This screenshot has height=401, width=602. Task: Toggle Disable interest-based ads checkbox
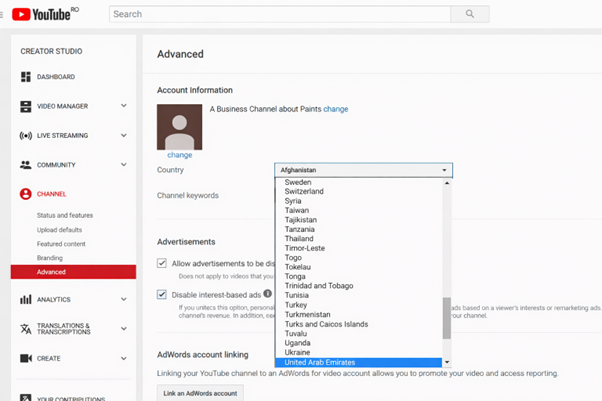(162, 295)
